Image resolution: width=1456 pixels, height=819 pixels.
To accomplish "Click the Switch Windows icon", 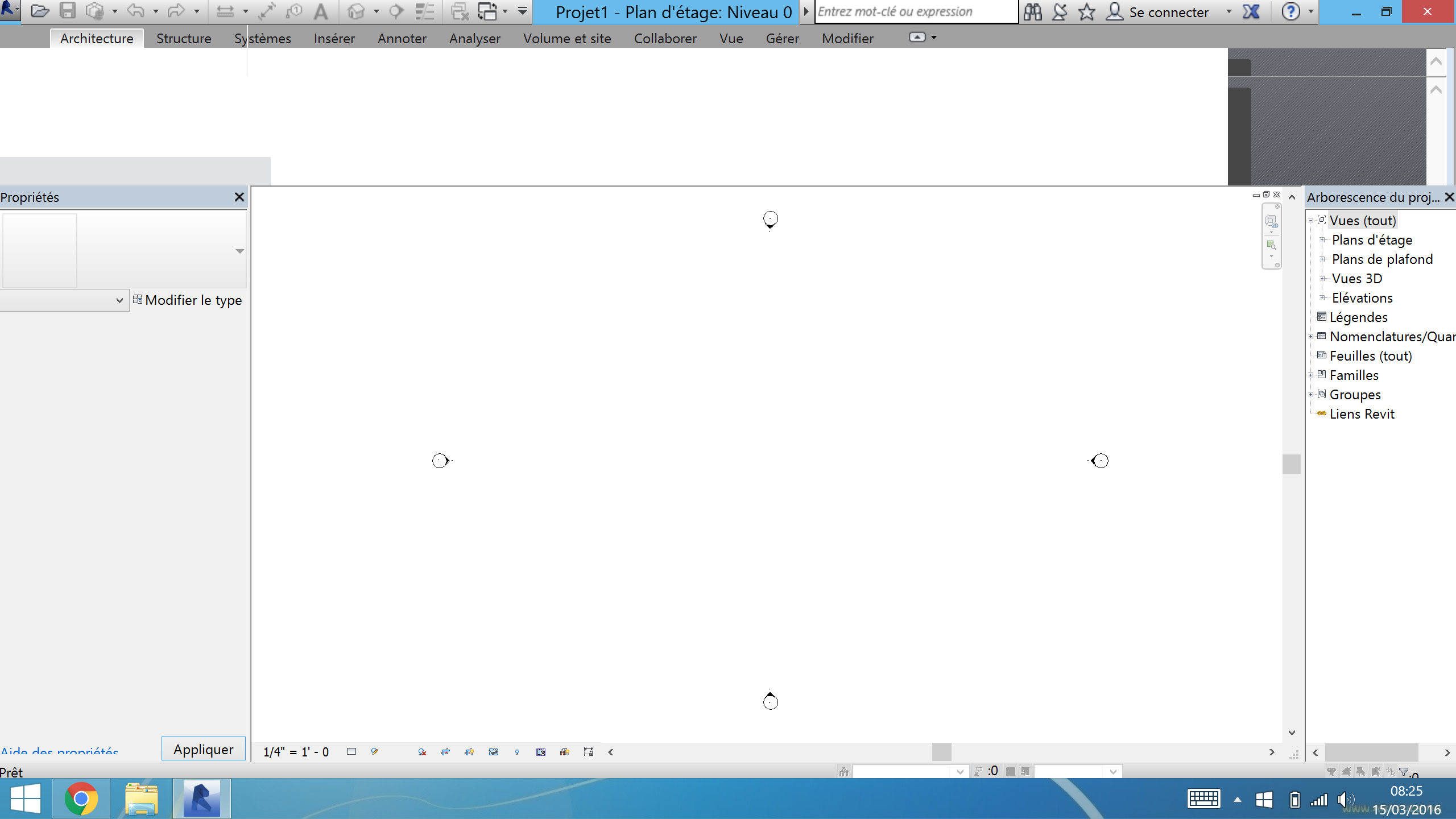I will [488, 11].
